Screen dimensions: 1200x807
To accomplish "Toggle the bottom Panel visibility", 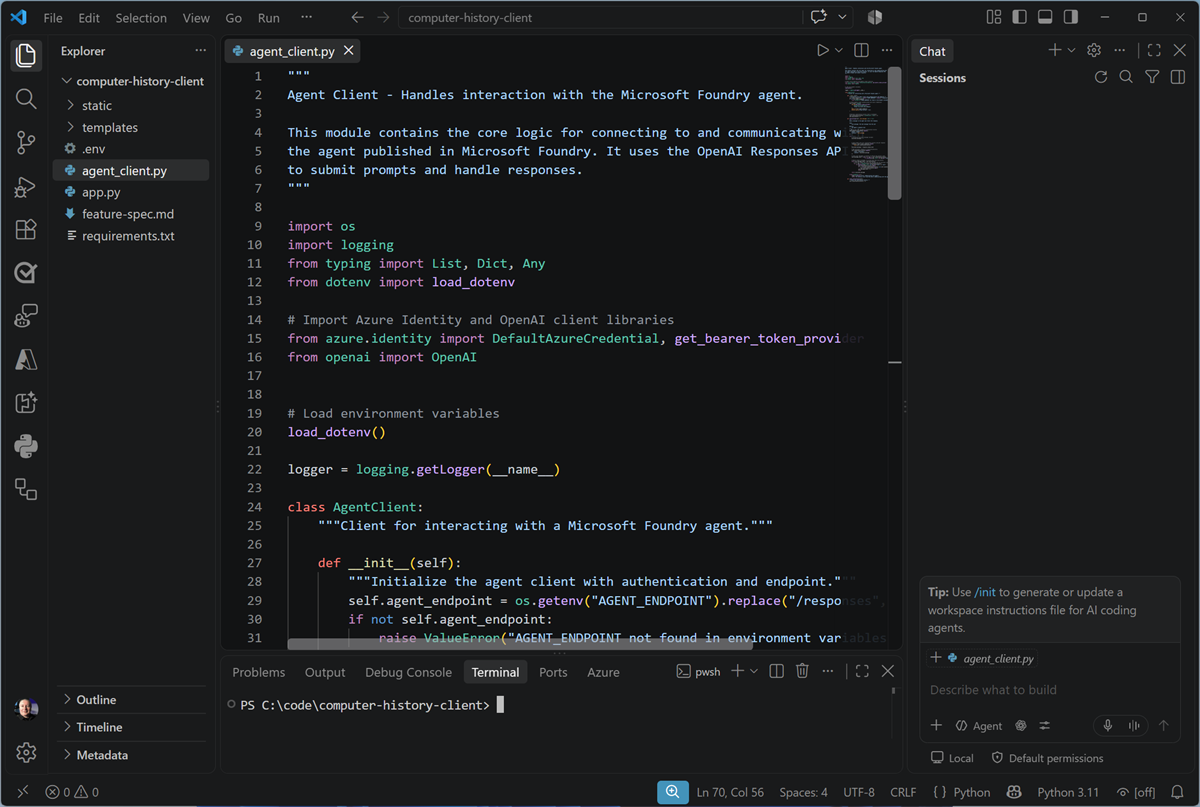I will click(1045, 17).
